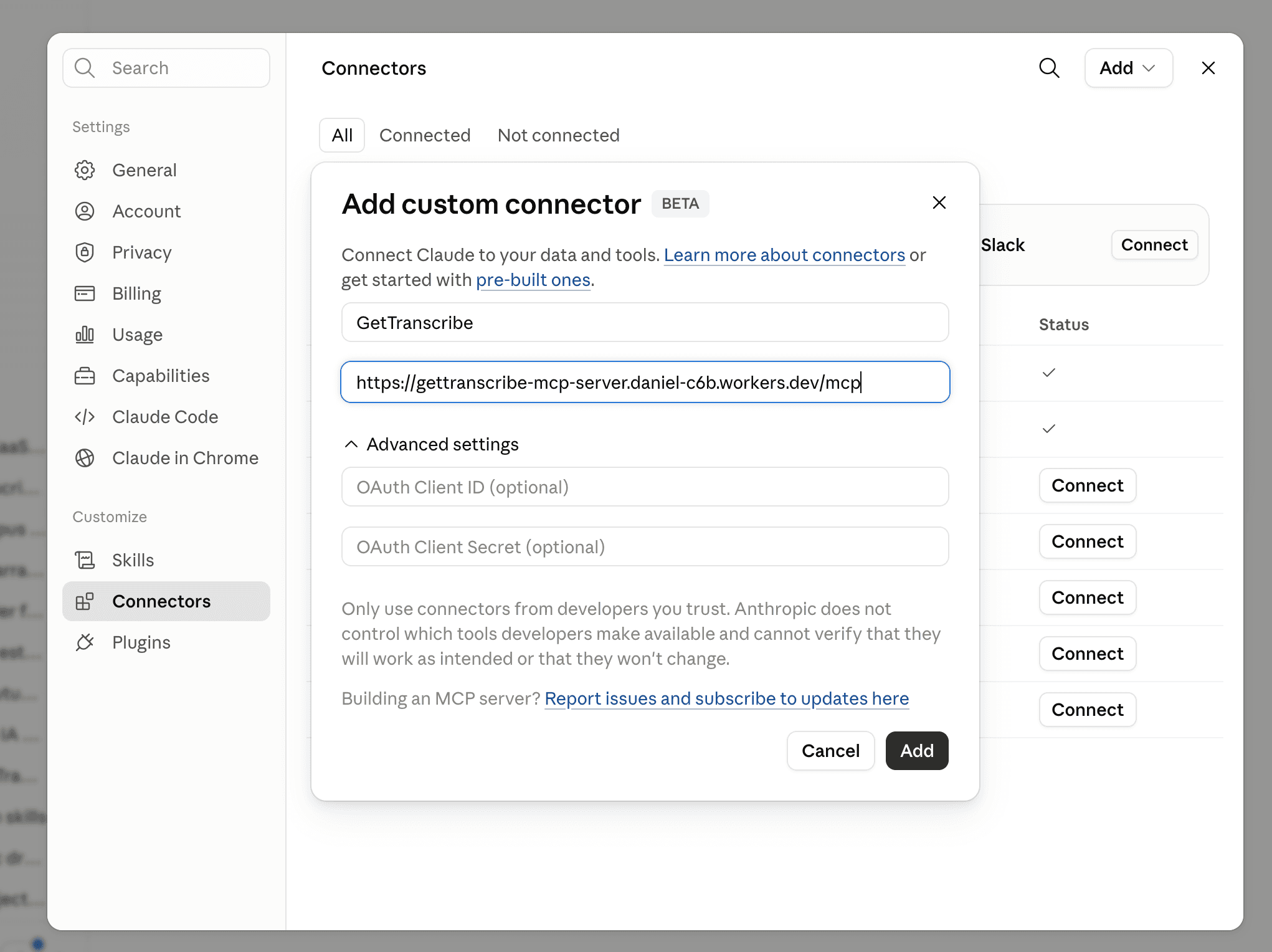Click the BETA badge
This screenshot has width=1272, height=952.
680,204
